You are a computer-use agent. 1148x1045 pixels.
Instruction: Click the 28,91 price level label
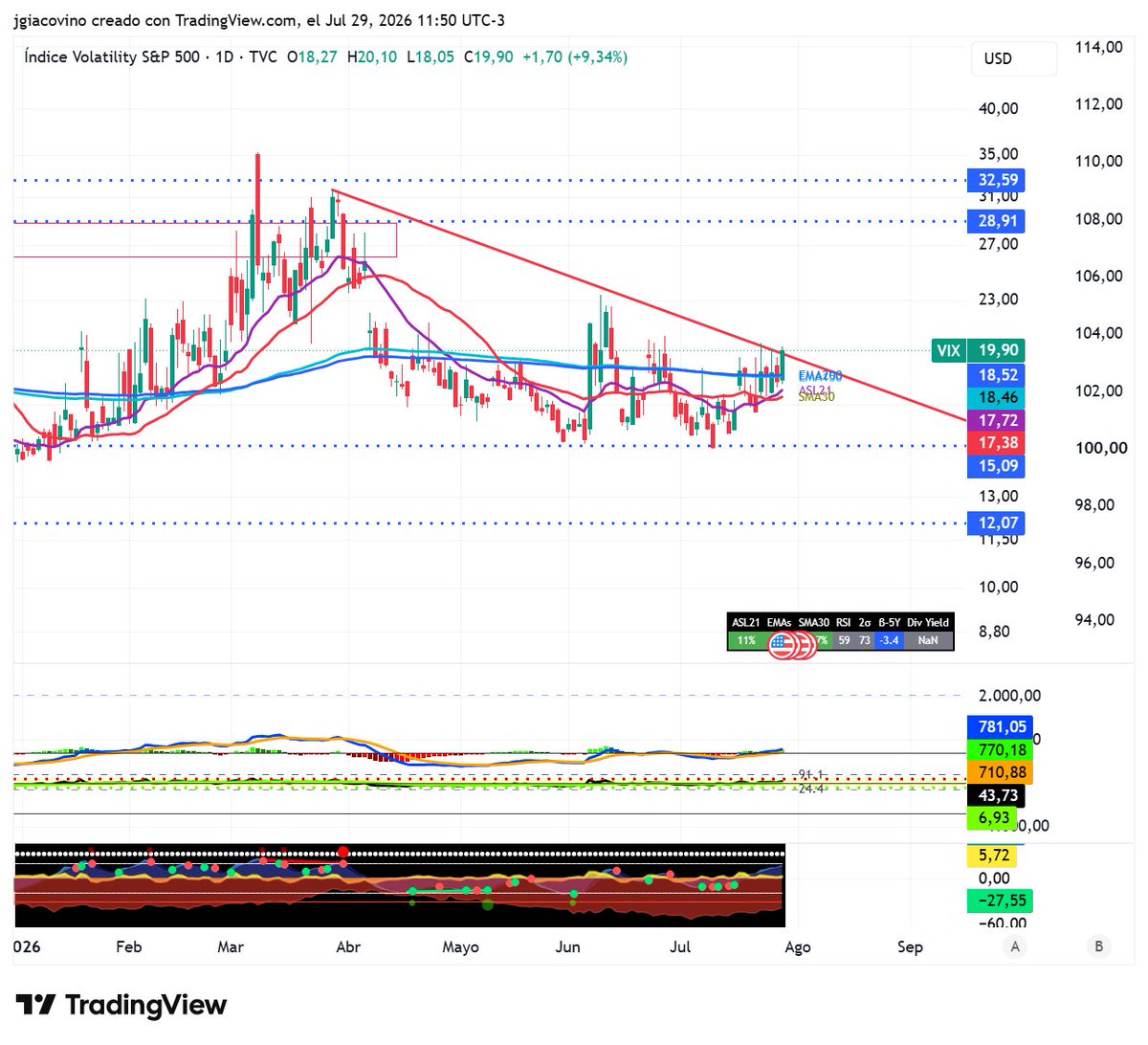pos(998,221)
